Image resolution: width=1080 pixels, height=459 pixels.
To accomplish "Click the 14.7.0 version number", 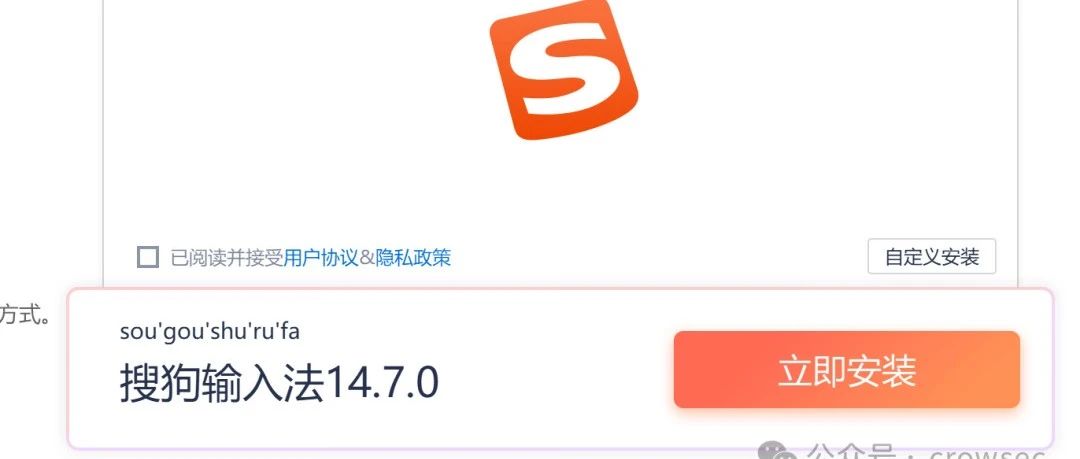I will (382, 382).
